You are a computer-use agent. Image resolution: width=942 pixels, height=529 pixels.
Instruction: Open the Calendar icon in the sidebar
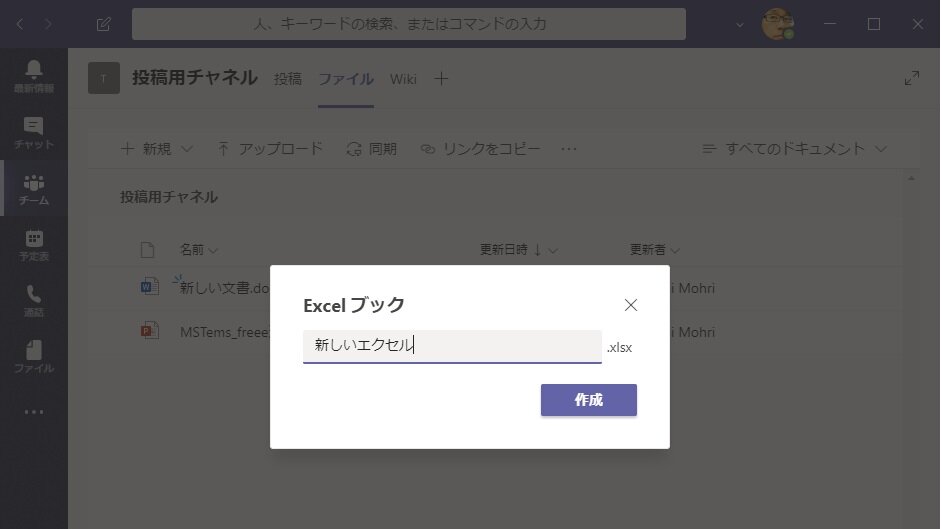coord(34,245)
